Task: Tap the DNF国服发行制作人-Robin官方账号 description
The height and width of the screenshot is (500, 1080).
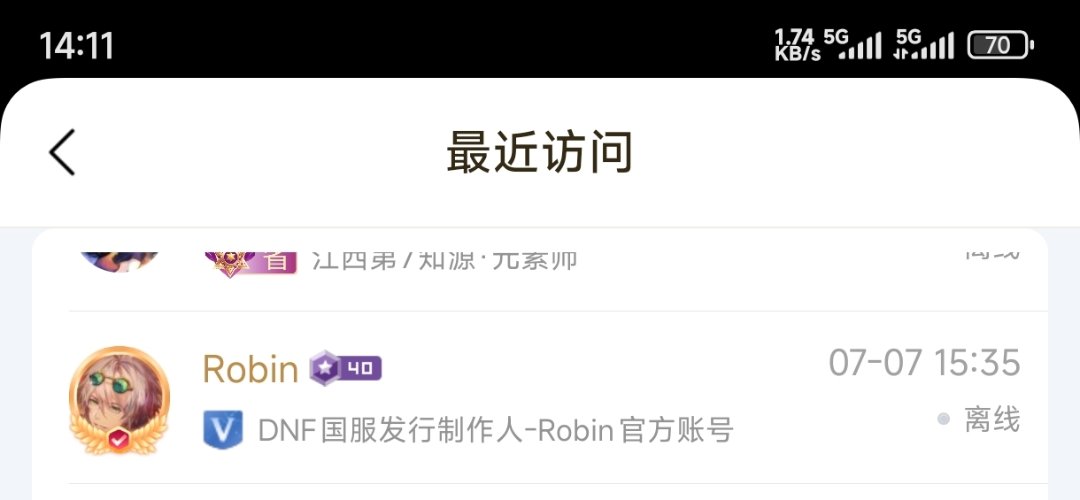Action: point(496,430)
